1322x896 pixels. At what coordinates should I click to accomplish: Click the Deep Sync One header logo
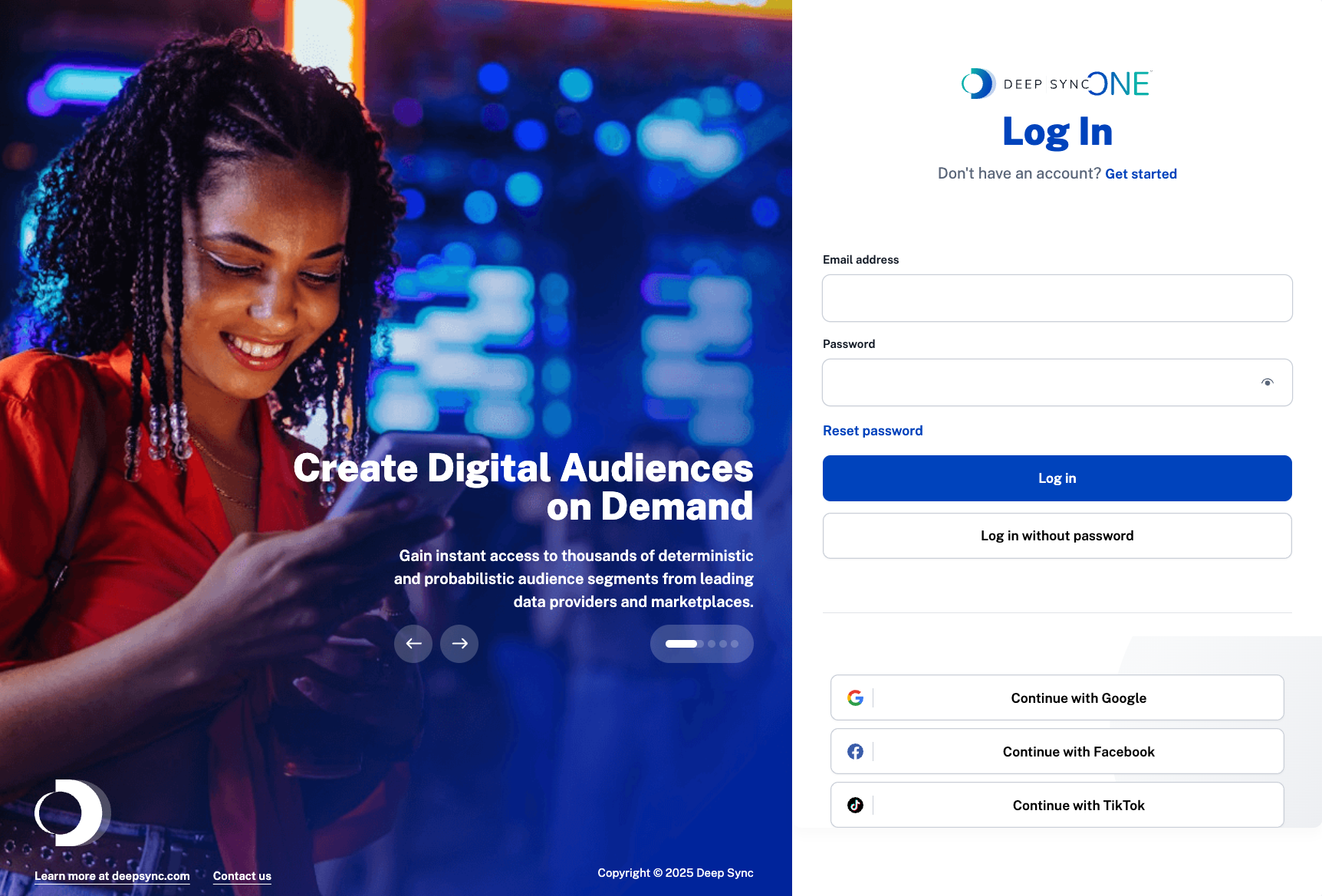coord(1057,84)
